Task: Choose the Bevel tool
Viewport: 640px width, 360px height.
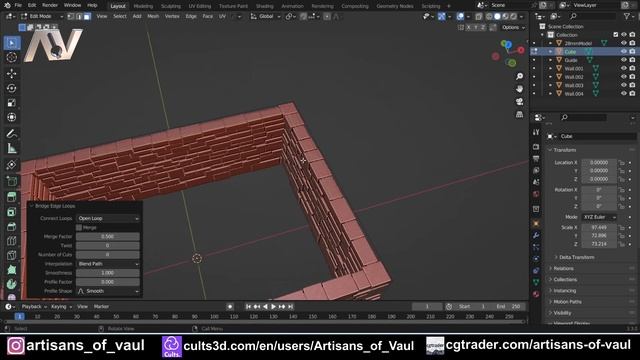Action: [12, 227]
